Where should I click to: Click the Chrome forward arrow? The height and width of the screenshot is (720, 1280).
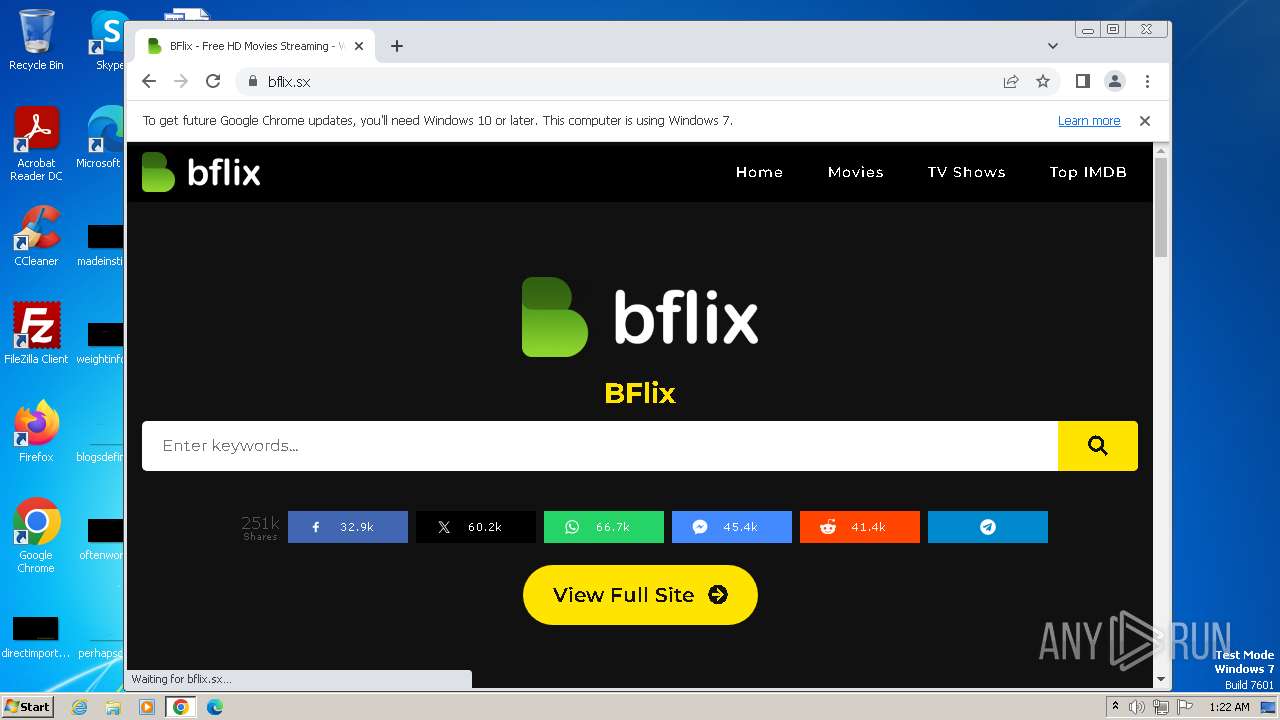click(181, 81)
